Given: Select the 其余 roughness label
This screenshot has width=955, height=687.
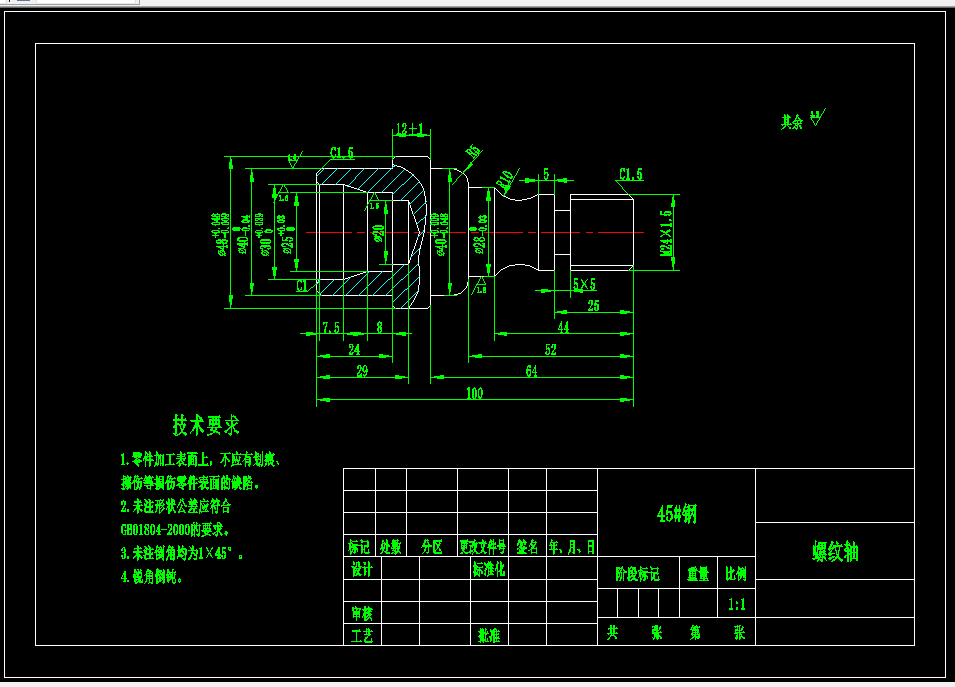Looking at the screenshot, I should click(792, 122).
